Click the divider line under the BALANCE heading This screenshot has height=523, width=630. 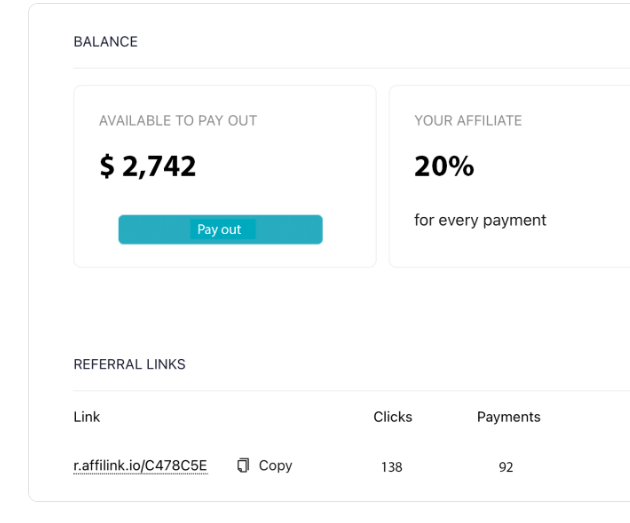pos(350,68)
